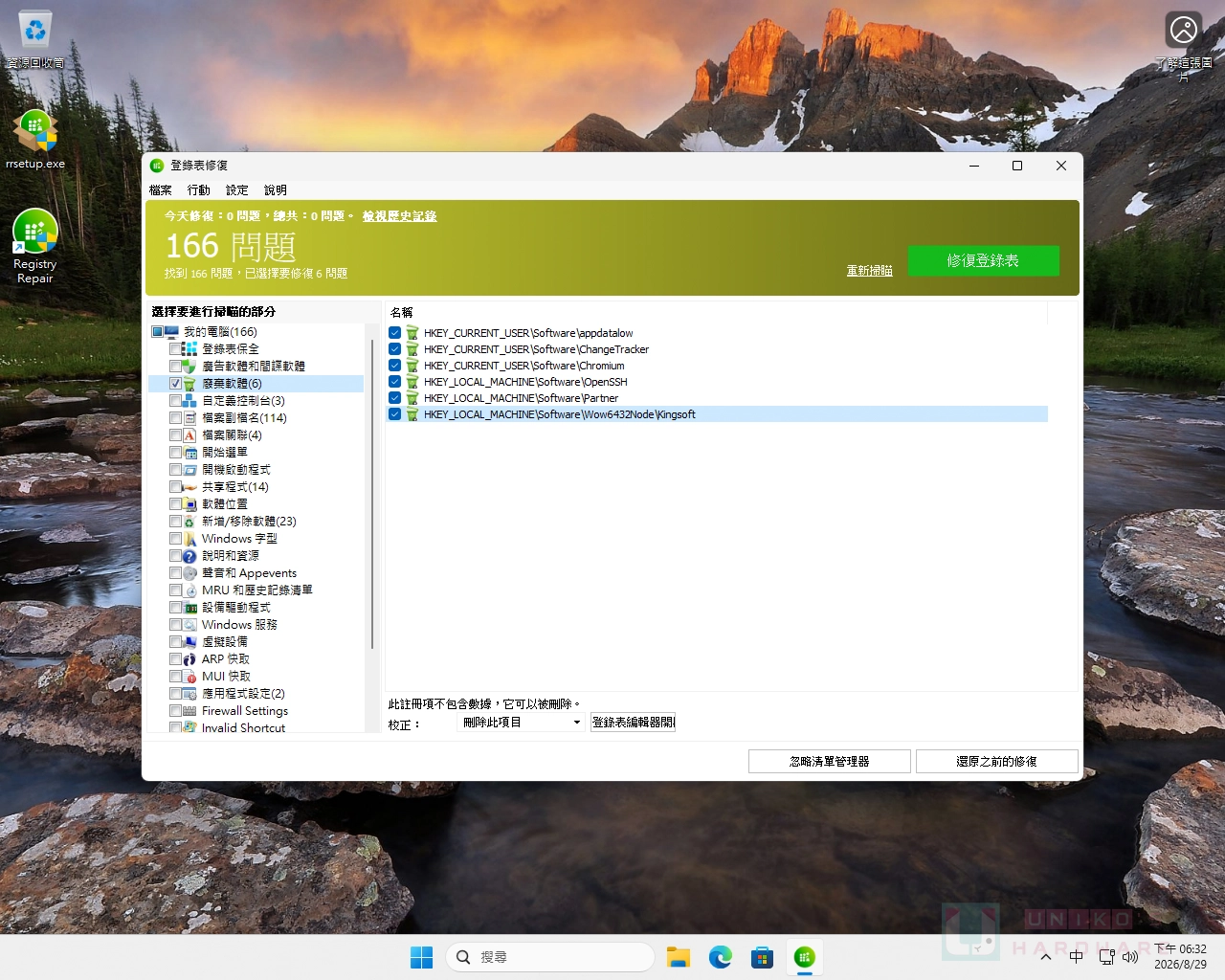Uncheck the HKEY_LOCAL_MACHINE\Software\Partner entry
Image resolution: width=1225 pixels, height=980 pixels.
point(394,397)
